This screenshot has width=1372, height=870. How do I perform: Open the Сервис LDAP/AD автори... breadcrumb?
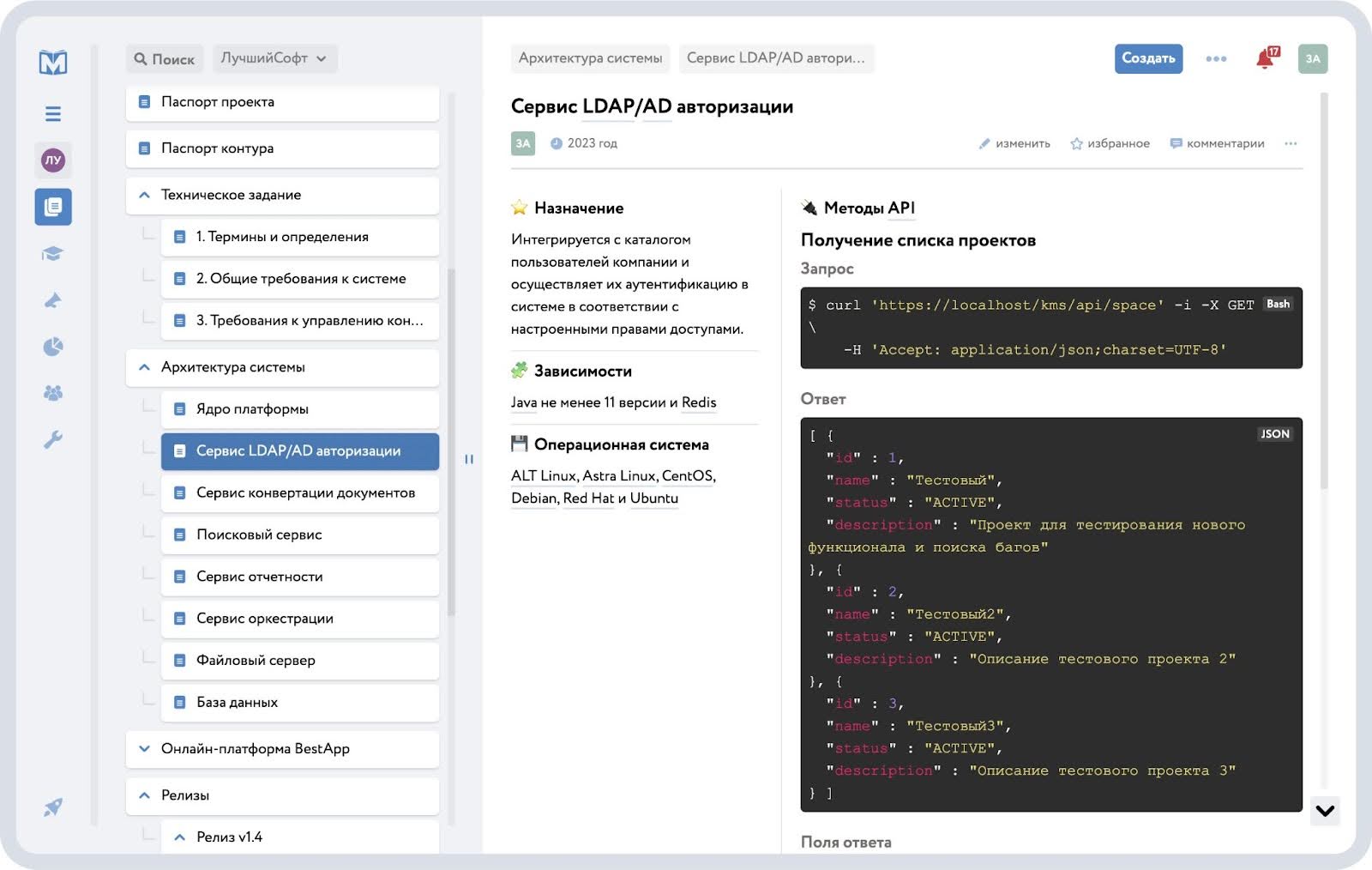pos(776,58)
